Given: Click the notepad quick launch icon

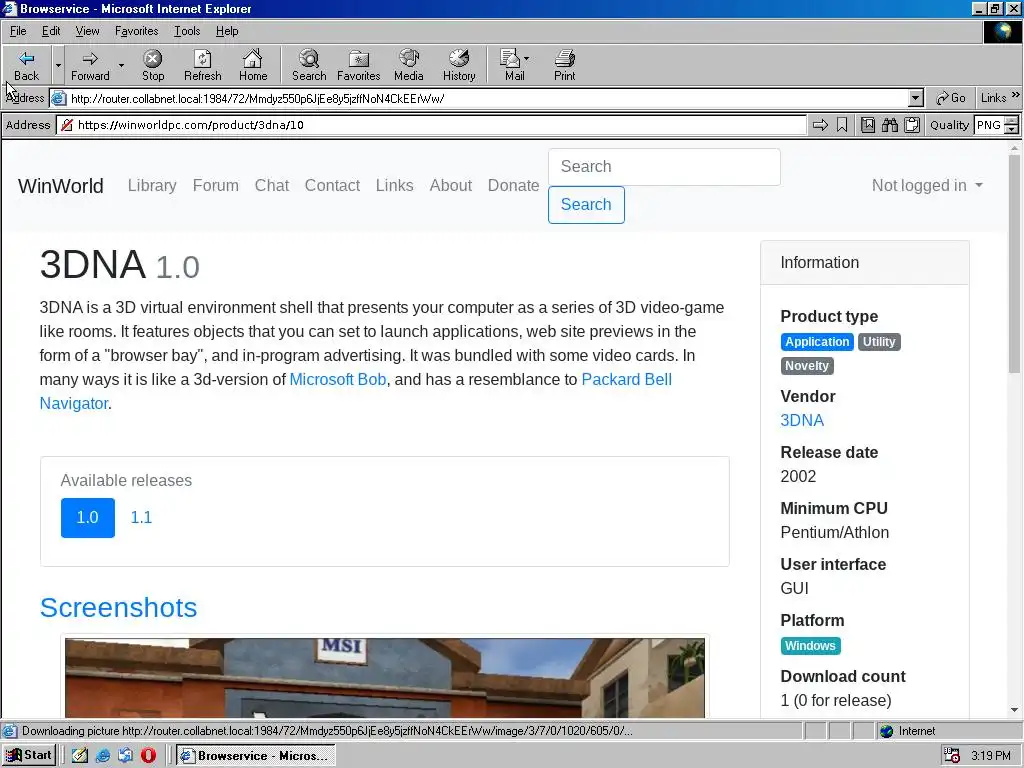Looking at the screenshot, I should 80,756.
